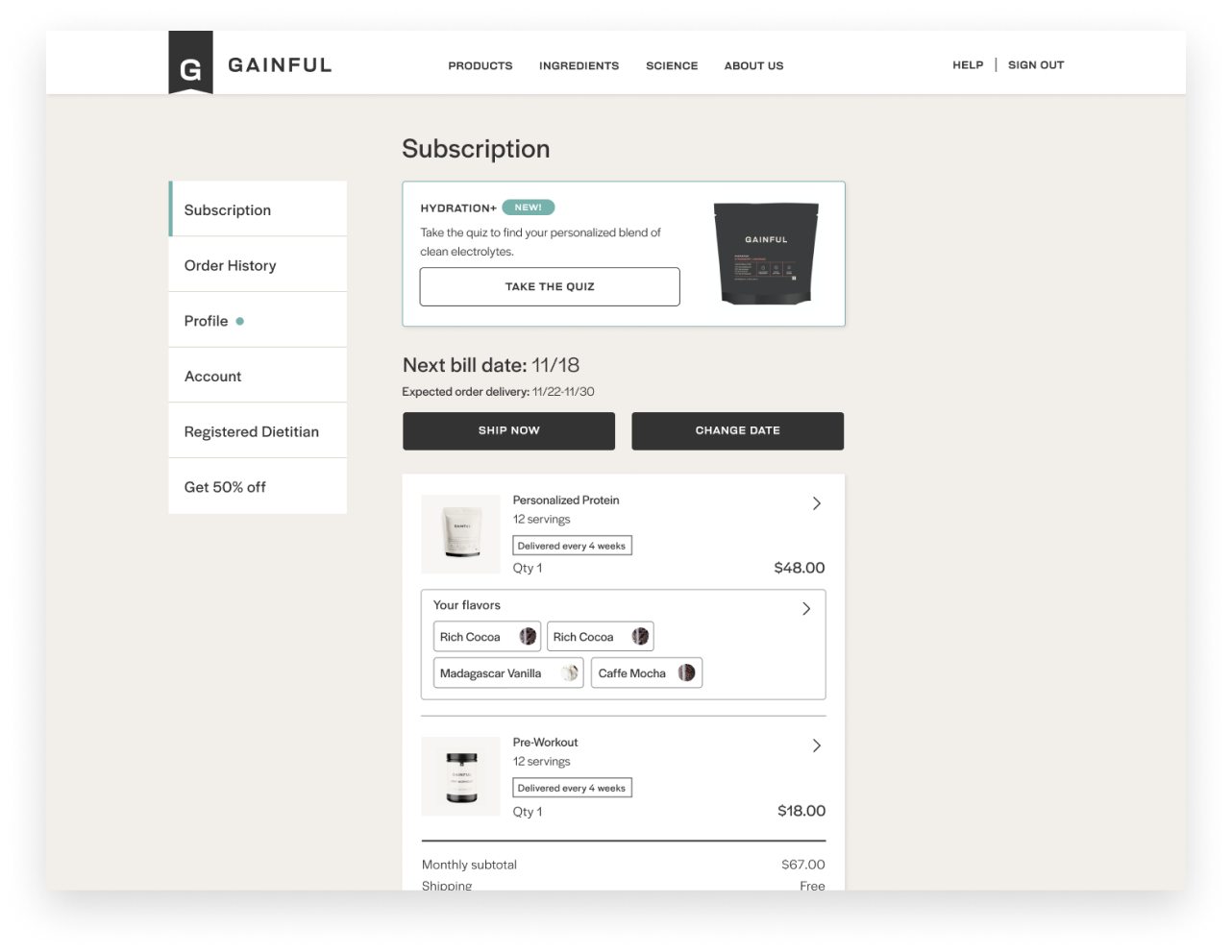Viewport: 1232px width, 952px height.
Task: Open the Account sidebar item
Action: point(258,377)
